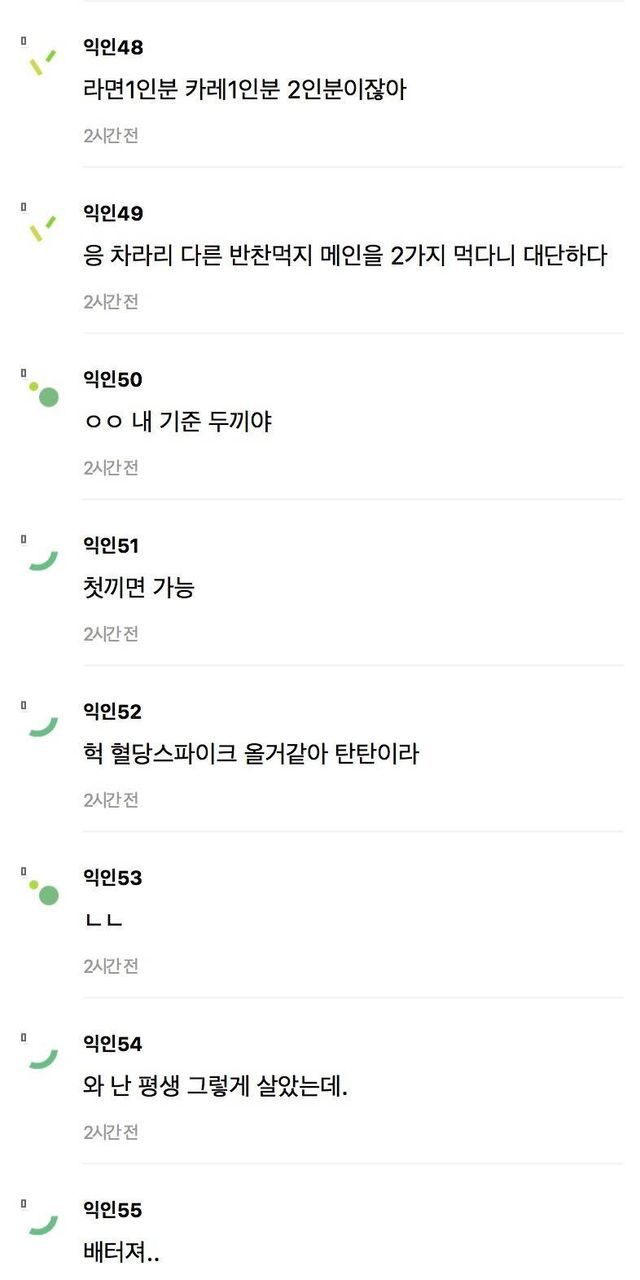Click the comment text '첫끼면 가능'
This screenshot has width=640, height=1280.
tap(139, 587)
